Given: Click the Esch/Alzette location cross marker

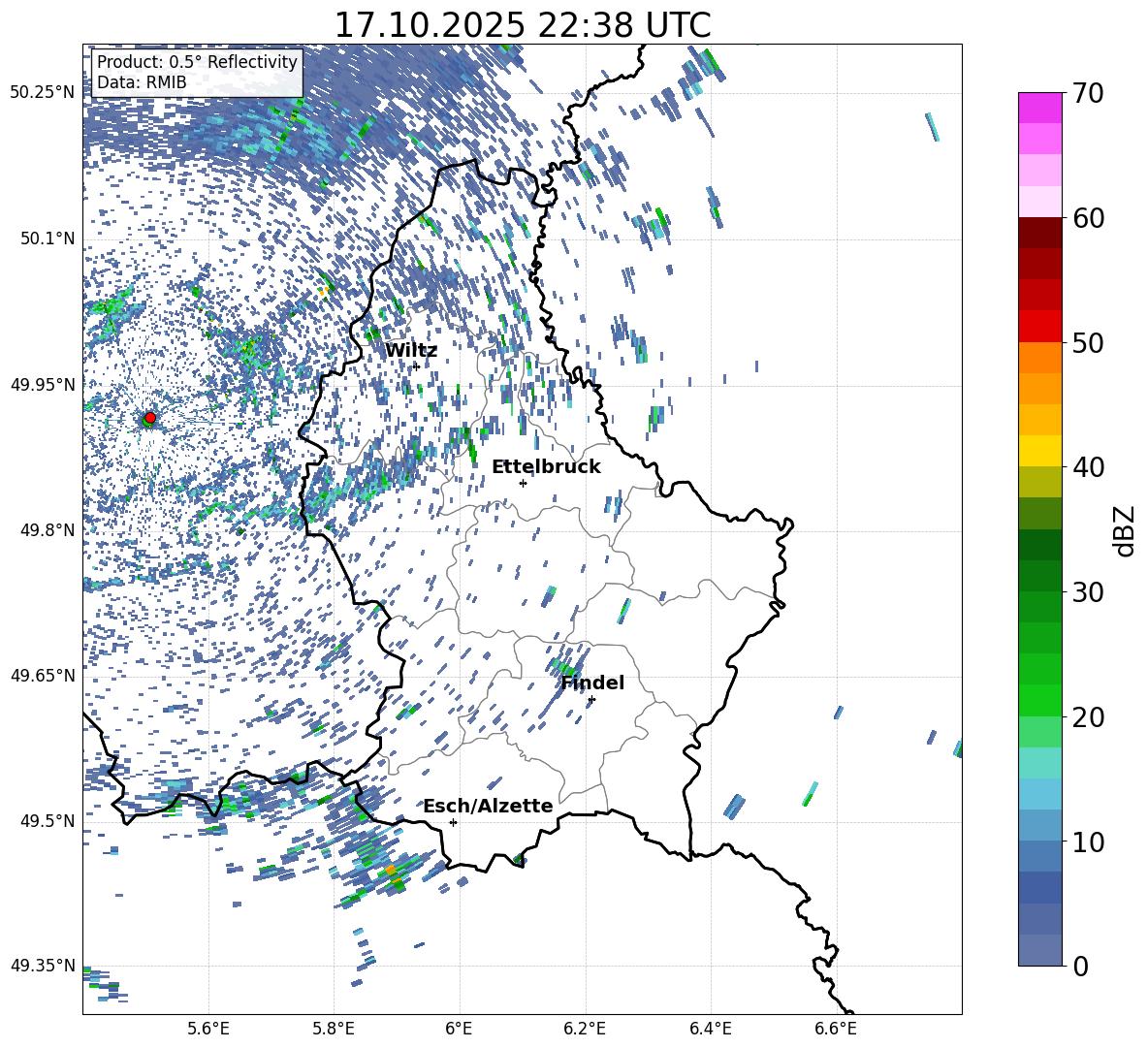Looking at the screenshot, I should click(453, 822).
